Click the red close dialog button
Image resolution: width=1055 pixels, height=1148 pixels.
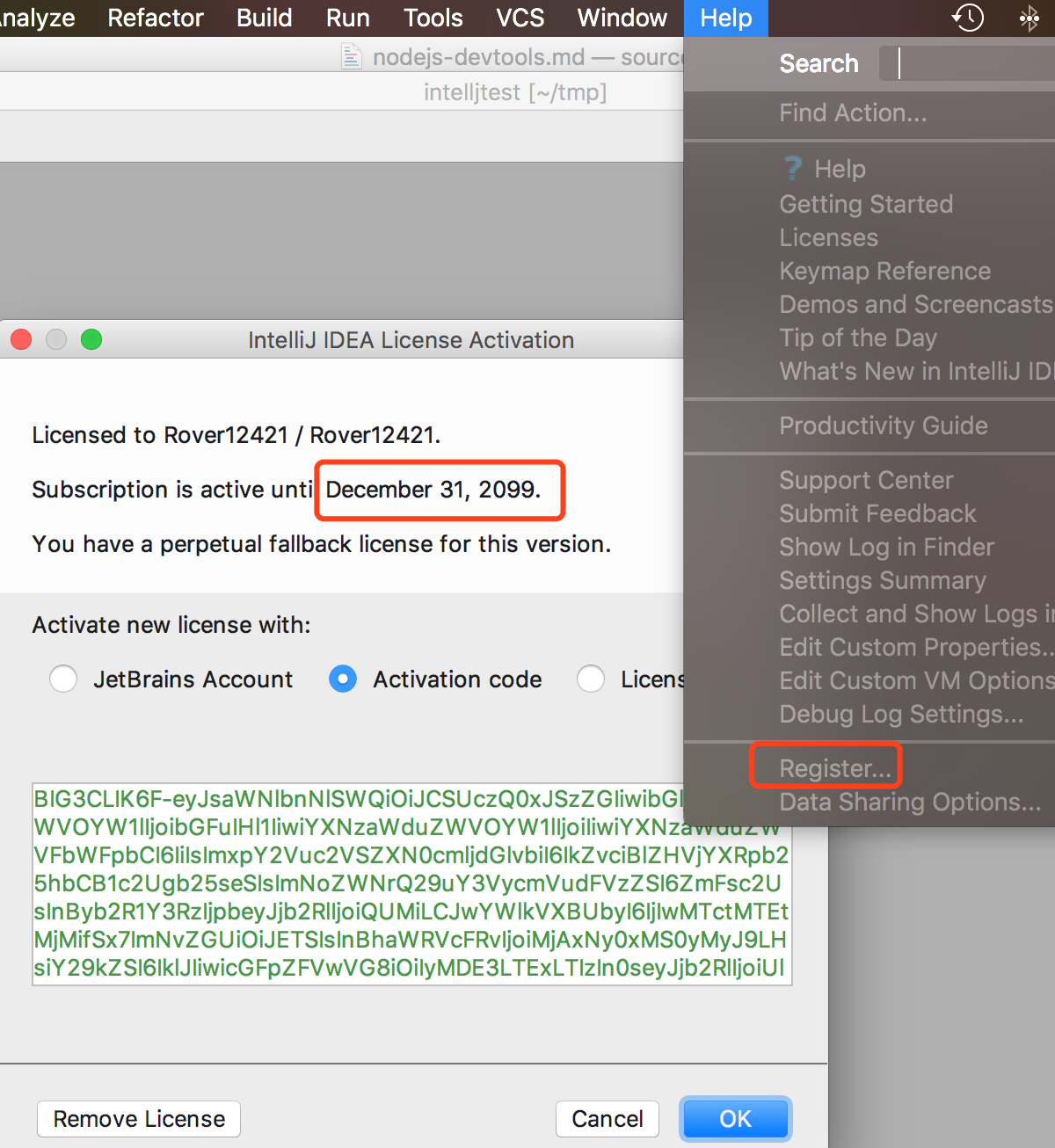point(21,339)
